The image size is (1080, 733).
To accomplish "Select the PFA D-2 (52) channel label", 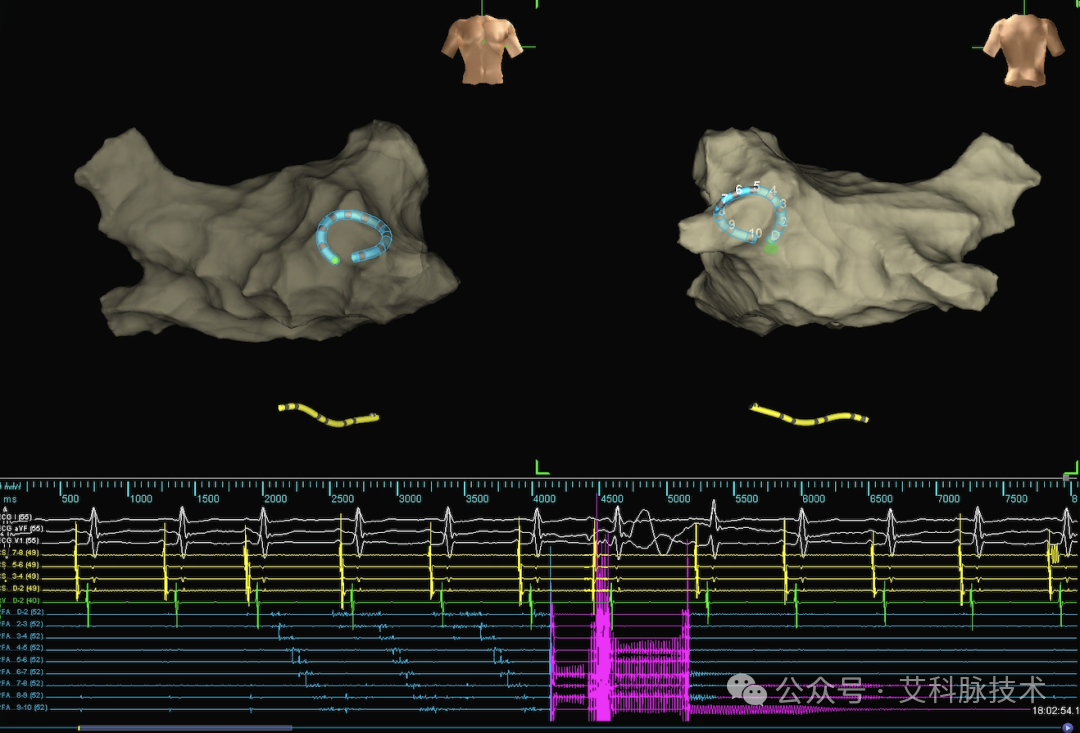I will pos(21,612).
